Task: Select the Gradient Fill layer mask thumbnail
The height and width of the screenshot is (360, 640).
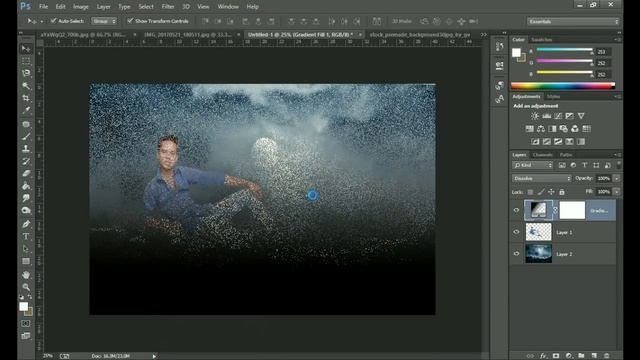Action: coord(572,210)
